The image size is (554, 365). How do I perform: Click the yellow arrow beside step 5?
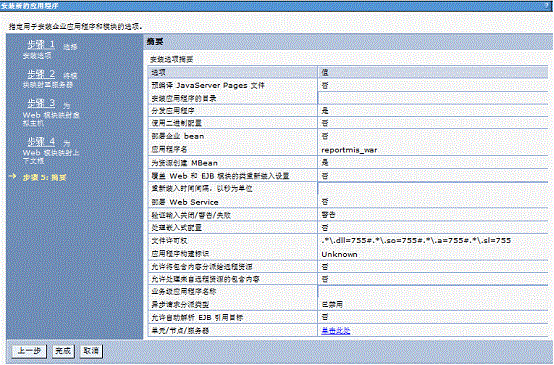point(13,176)
